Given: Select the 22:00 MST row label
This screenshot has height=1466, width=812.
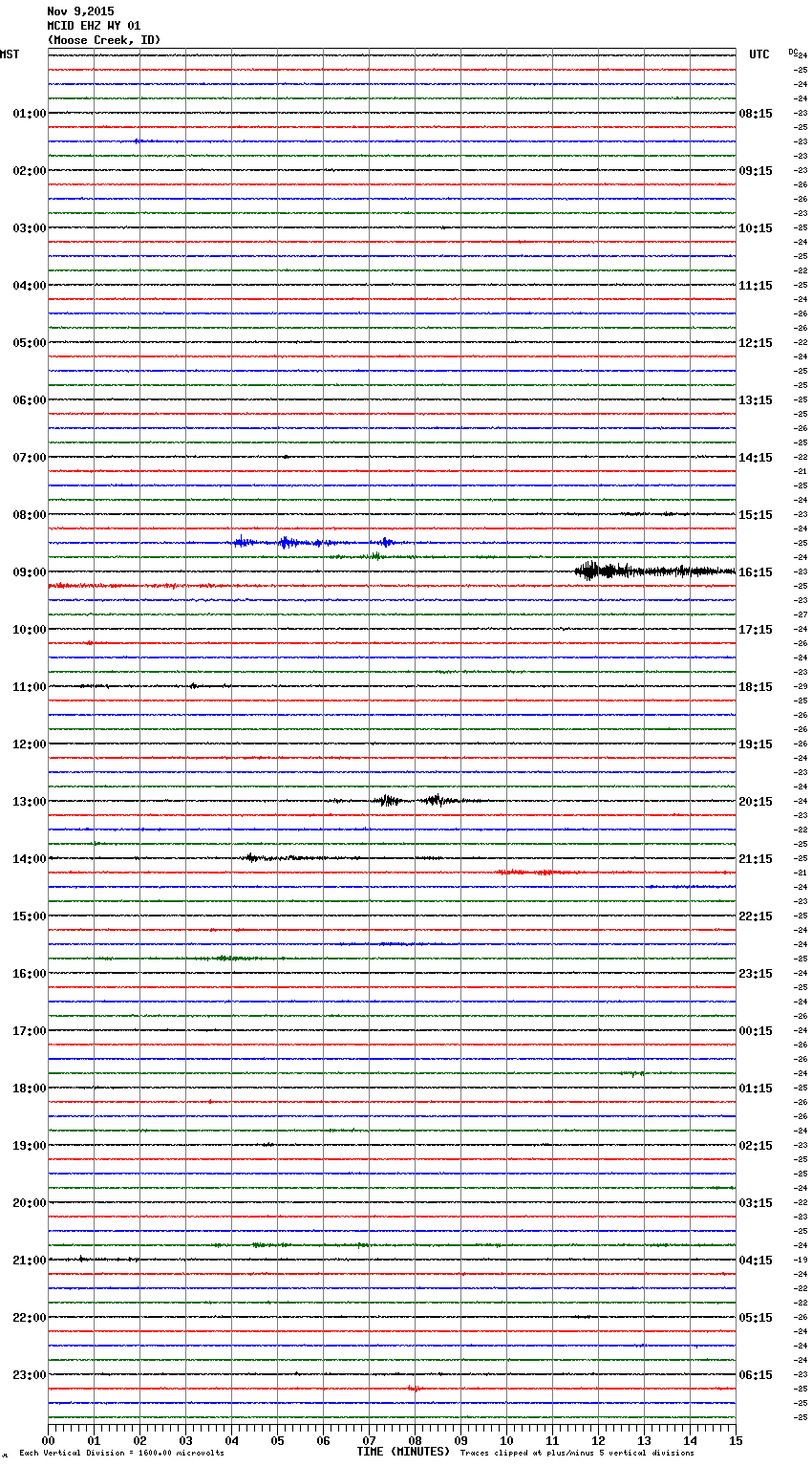Looking at the screenshot, I should [x=30, y=1318].
